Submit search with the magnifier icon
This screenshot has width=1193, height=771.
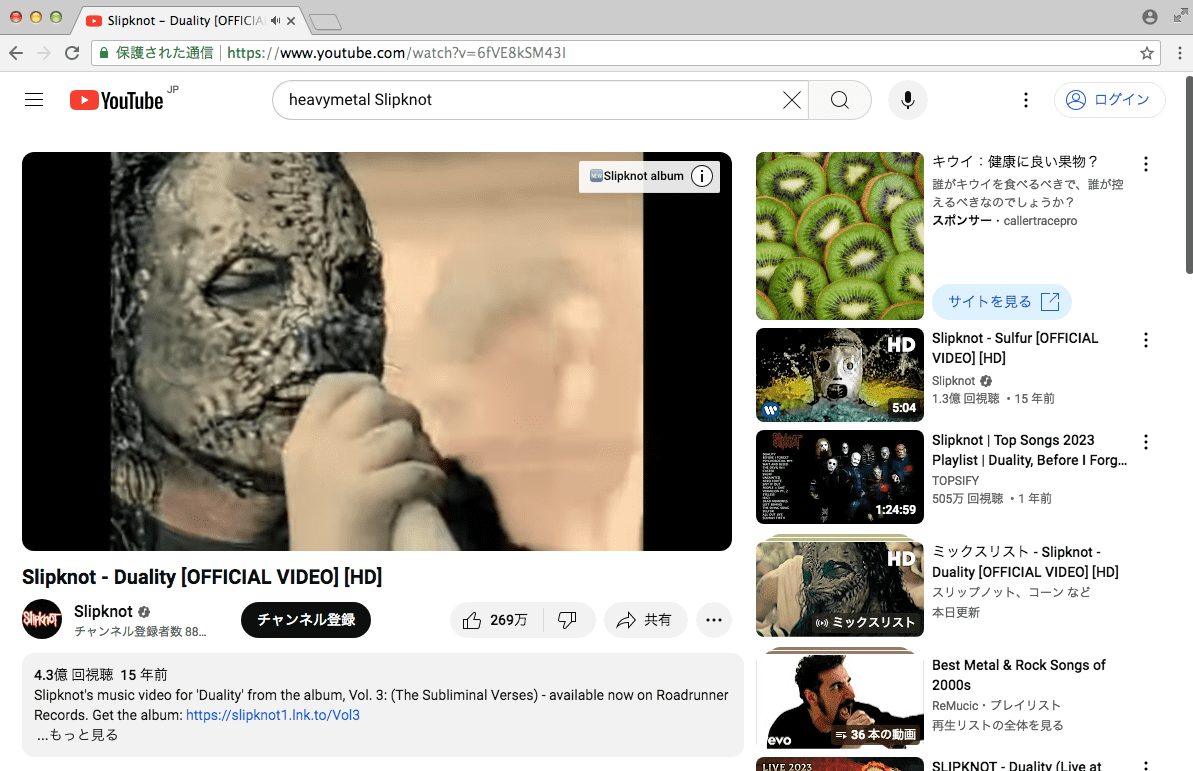[840, 100]
